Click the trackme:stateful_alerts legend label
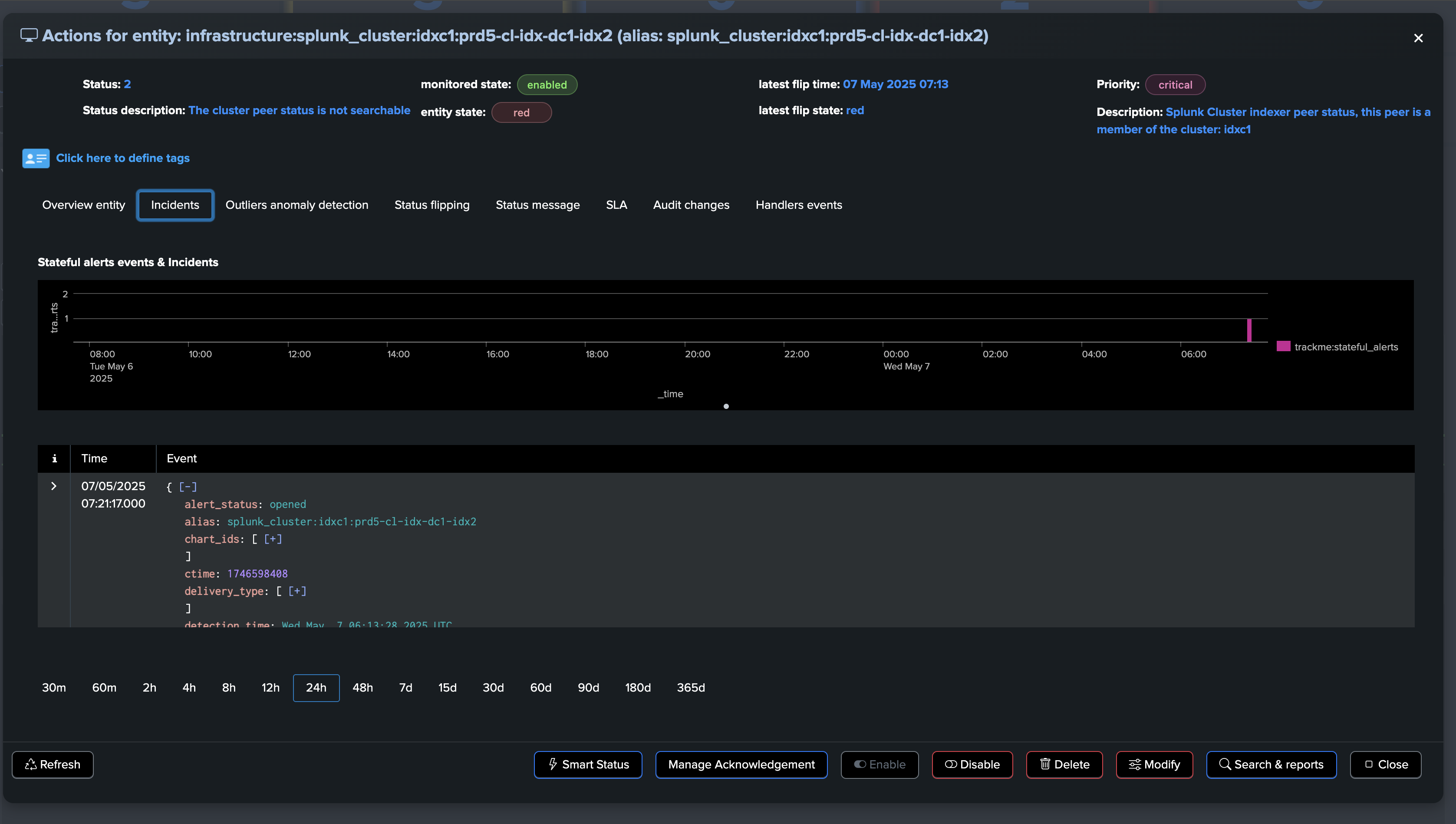Screen dimensions: 1456x824 pos(1346,347)
